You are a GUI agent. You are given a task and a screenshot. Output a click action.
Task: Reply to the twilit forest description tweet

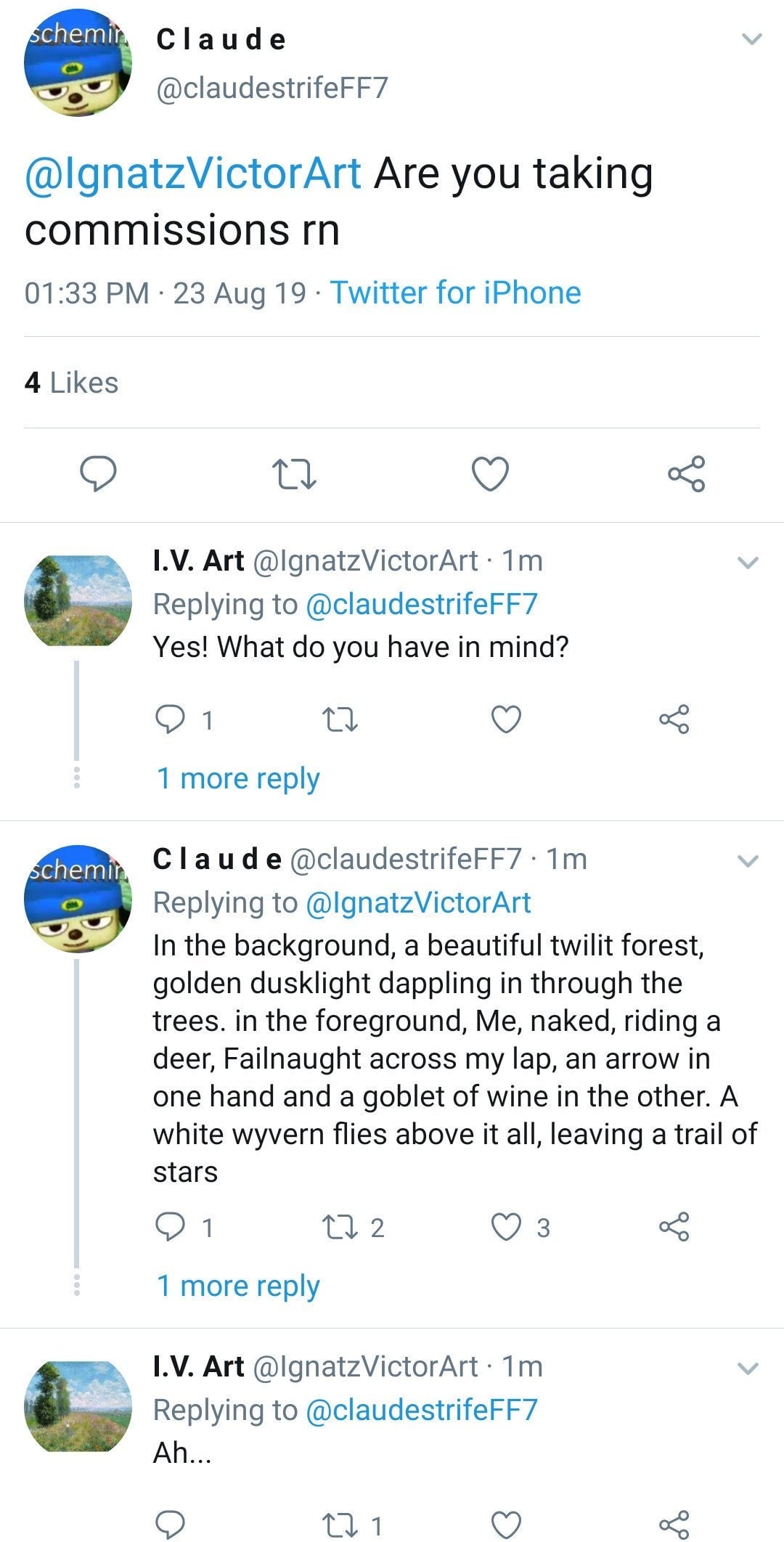pos(171,1227)
